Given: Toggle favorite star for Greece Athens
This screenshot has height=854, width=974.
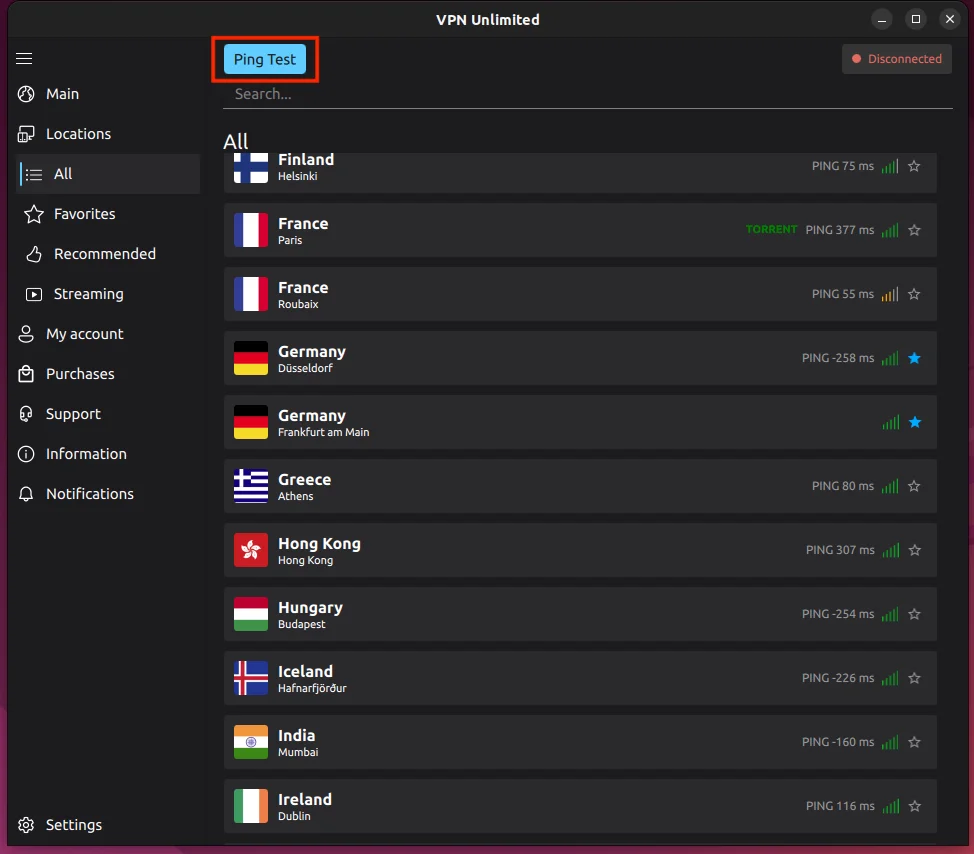Looking at the screenshot, I should [x=914, y=486].
